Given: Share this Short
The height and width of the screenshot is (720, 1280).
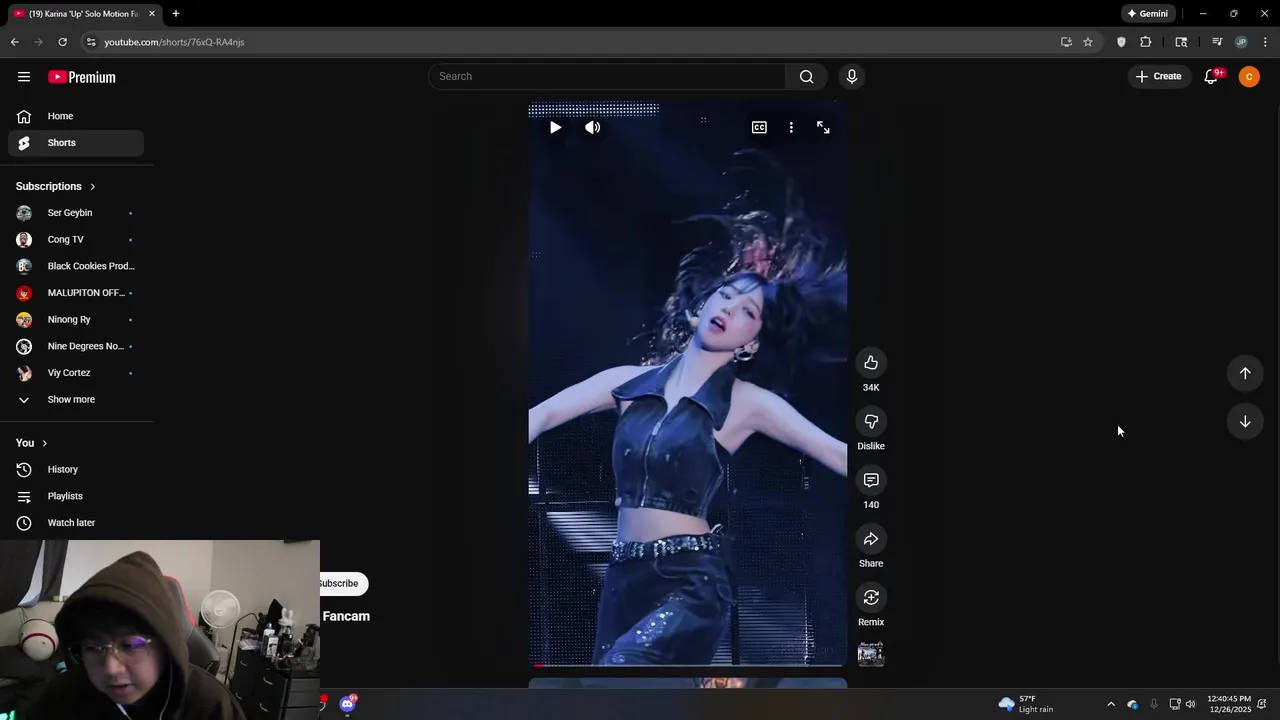Looking at the screenshot, I should coord(871,539).
